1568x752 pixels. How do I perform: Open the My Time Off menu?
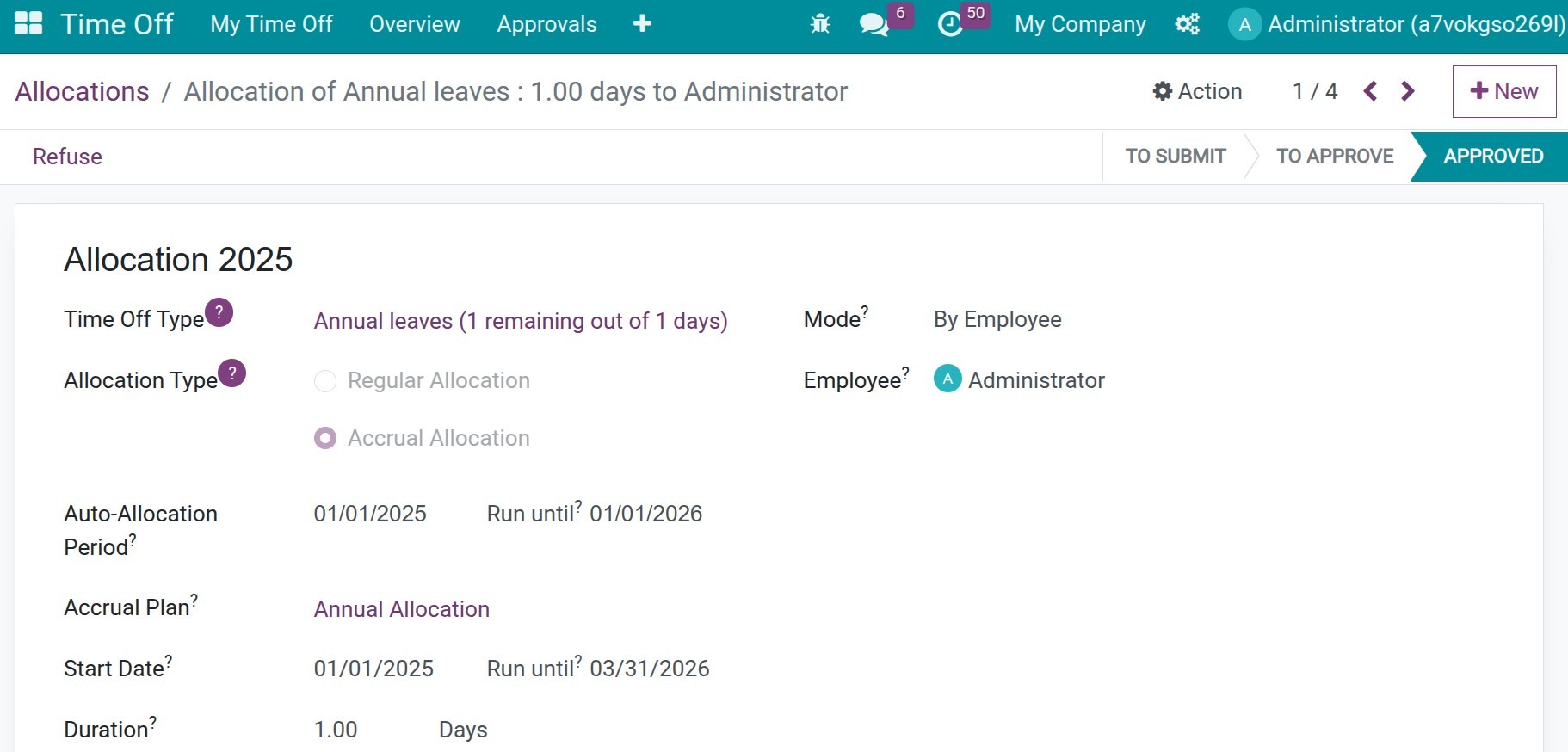tap(271, 24)
